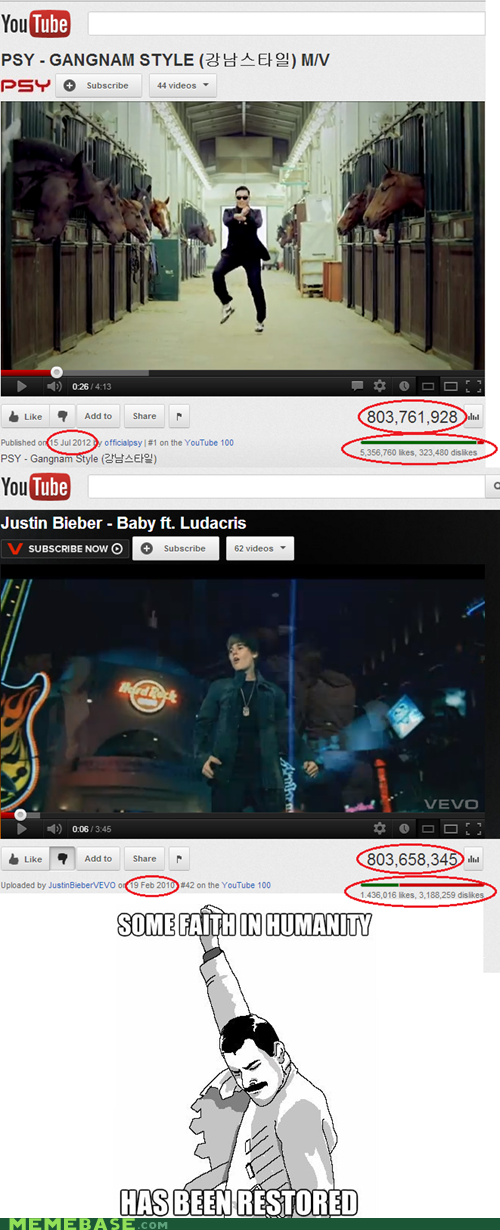Viewport: 500px width, 1230px height.
Task: Toggle captions on Gangnam Style player
Action: pos(357,385)
